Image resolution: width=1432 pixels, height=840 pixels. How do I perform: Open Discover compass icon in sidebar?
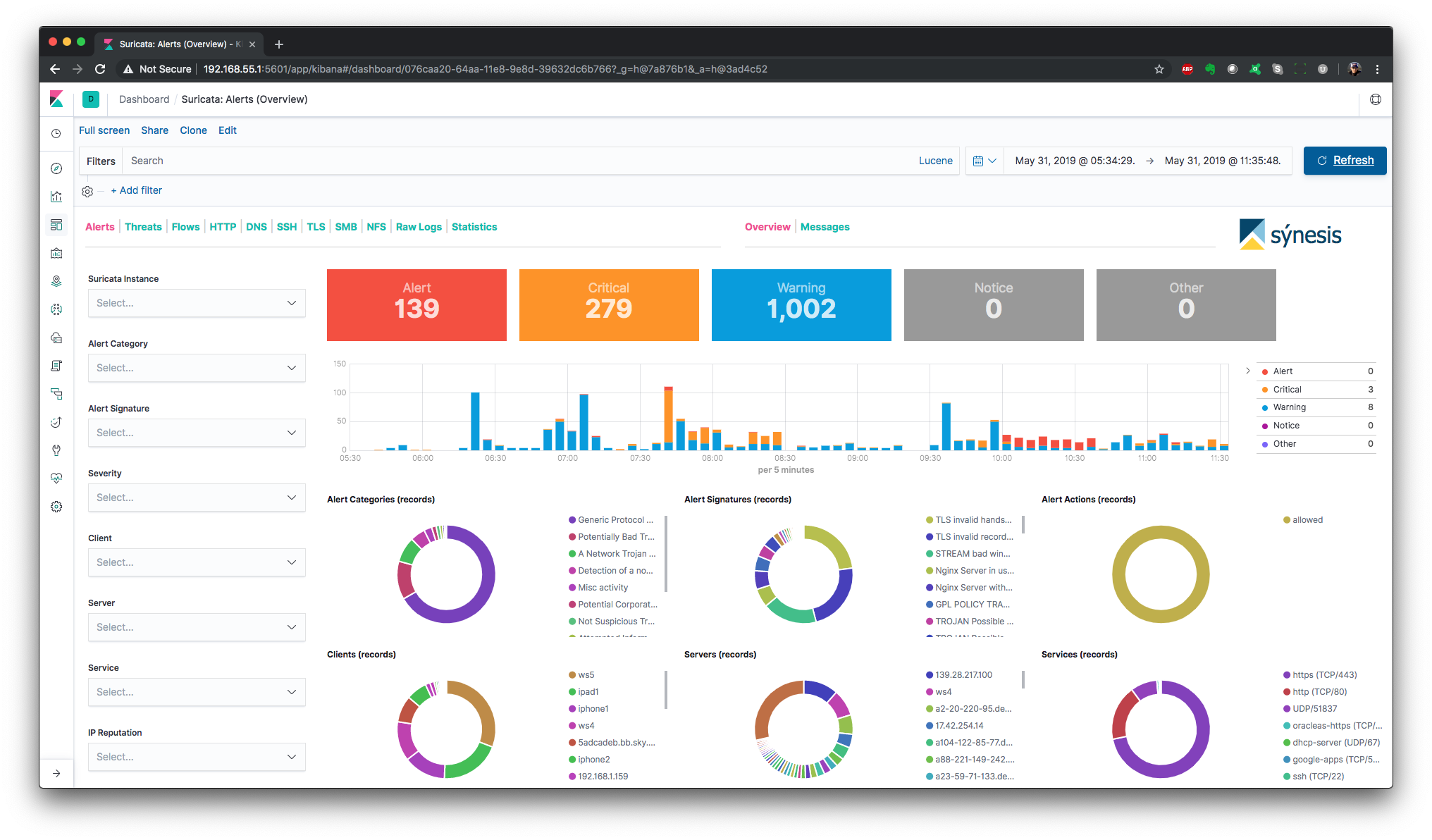[x=56, y=168]
